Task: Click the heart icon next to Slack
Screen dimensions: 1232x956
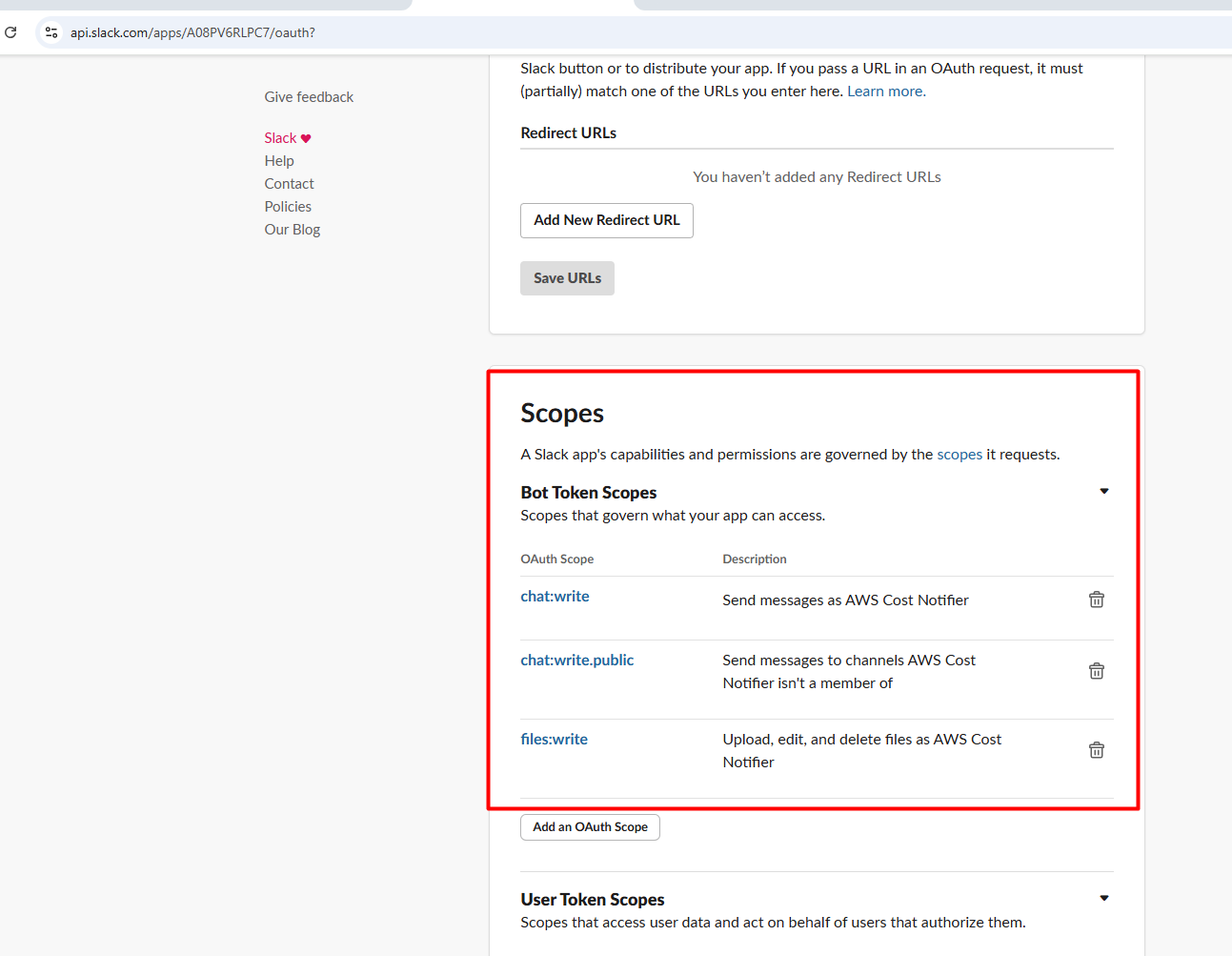Action: tap(306, 138)
